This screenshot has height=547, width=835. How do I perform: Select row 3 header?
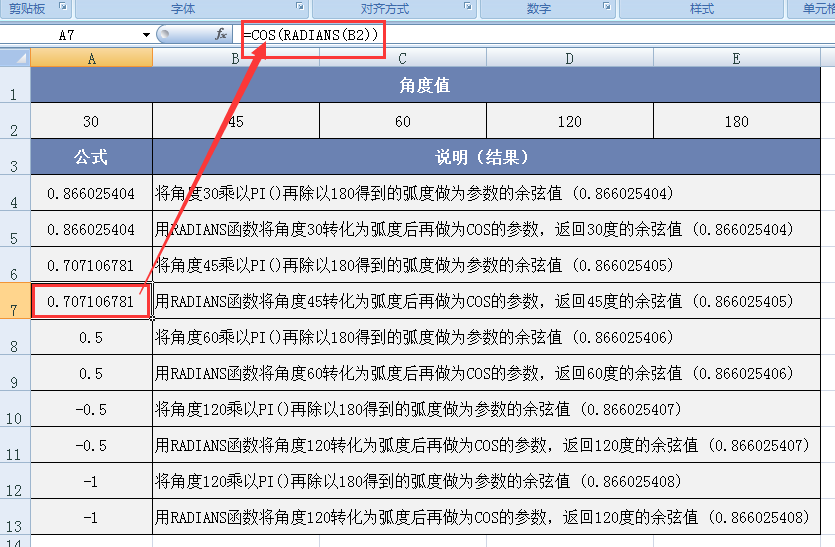point(15,157)
